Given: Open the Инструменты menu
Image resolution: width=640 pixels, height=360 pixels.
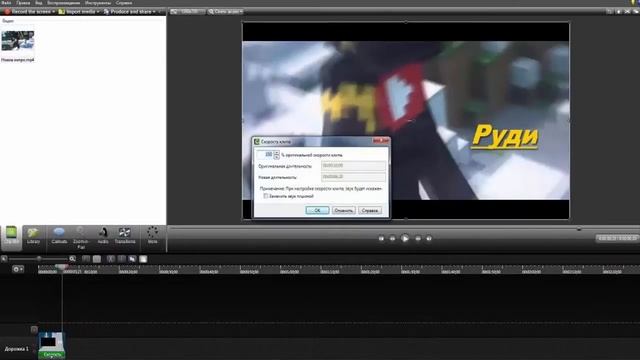Looking at the screenshot, I should 98,3.
